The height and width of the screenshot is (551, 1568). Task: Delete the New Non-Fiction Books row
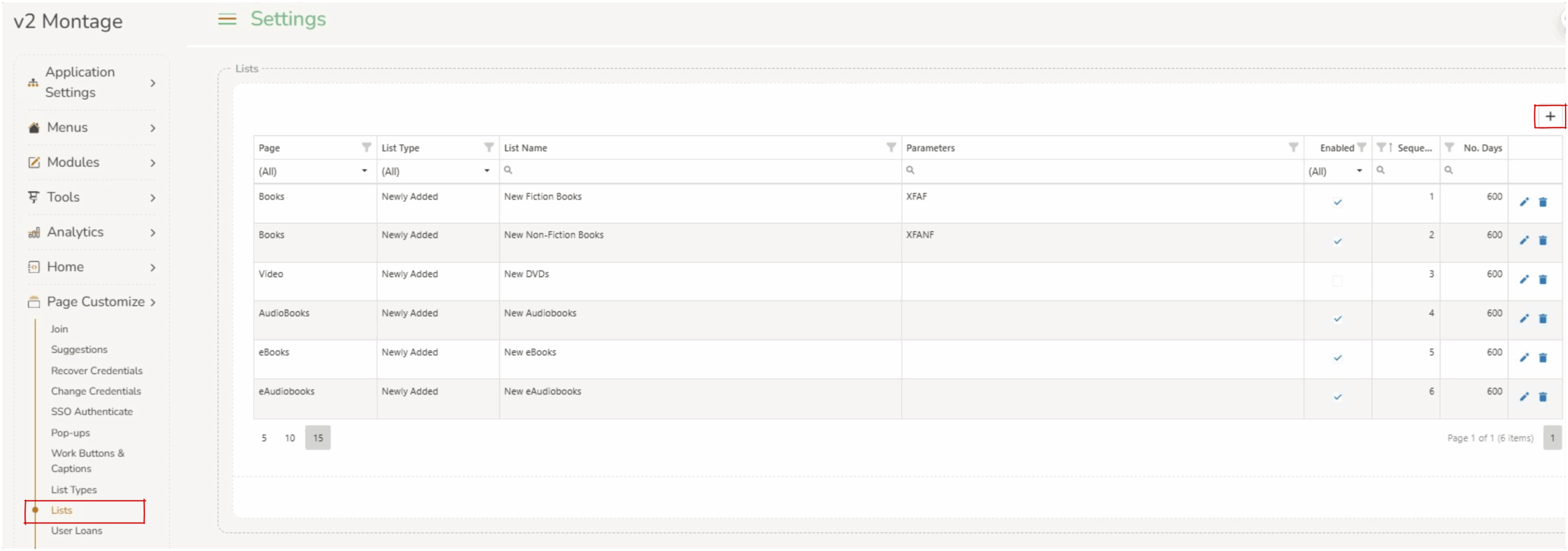[x=1542, y=241]
